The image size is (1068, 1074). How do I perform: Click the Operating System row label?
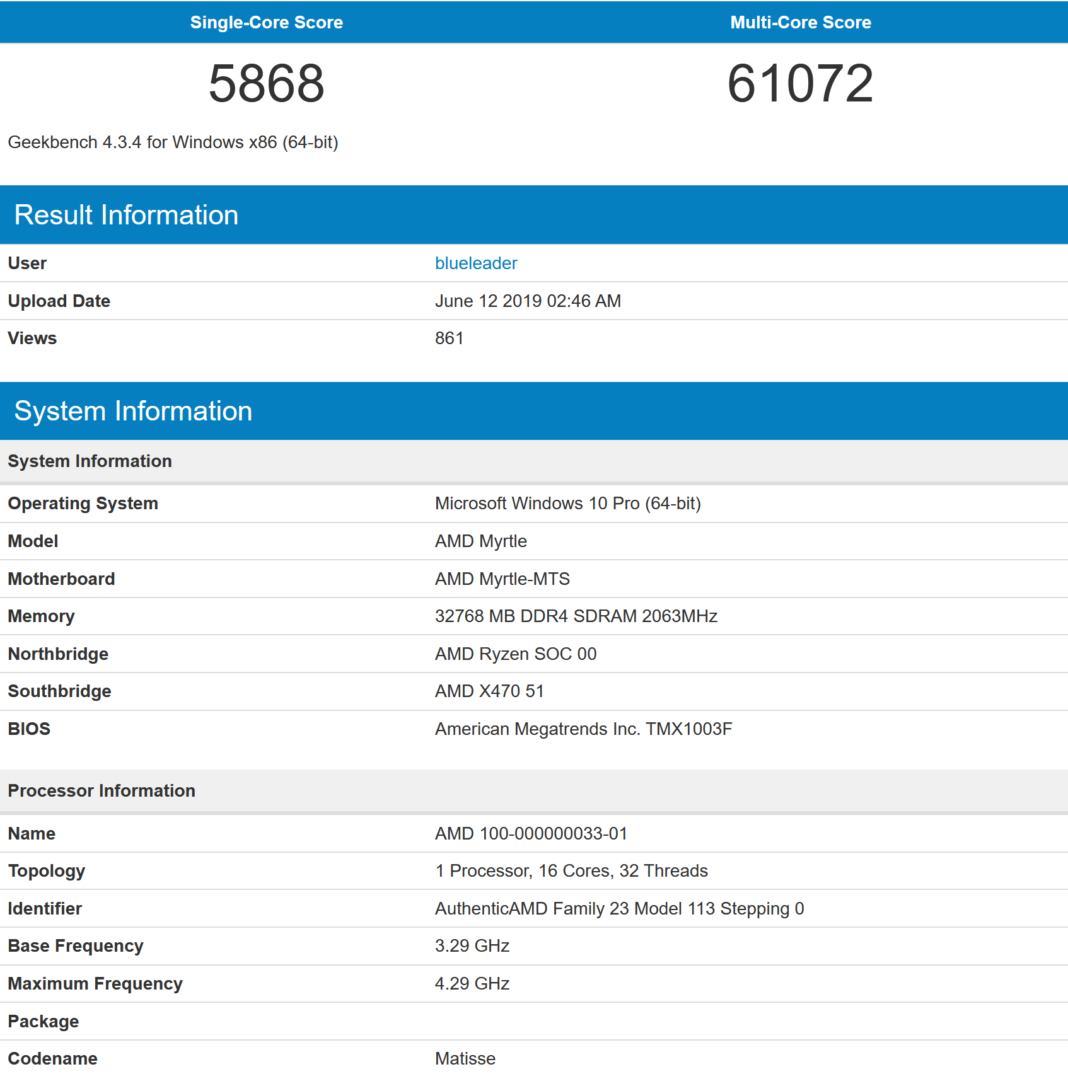(x=83, y=503)
